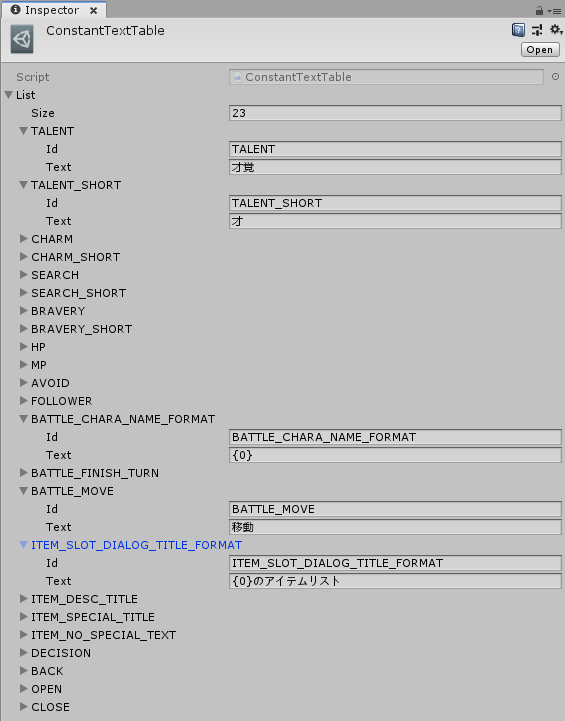Click the Open button
Viewport: 565px width, 721px height.
point(540,50)
